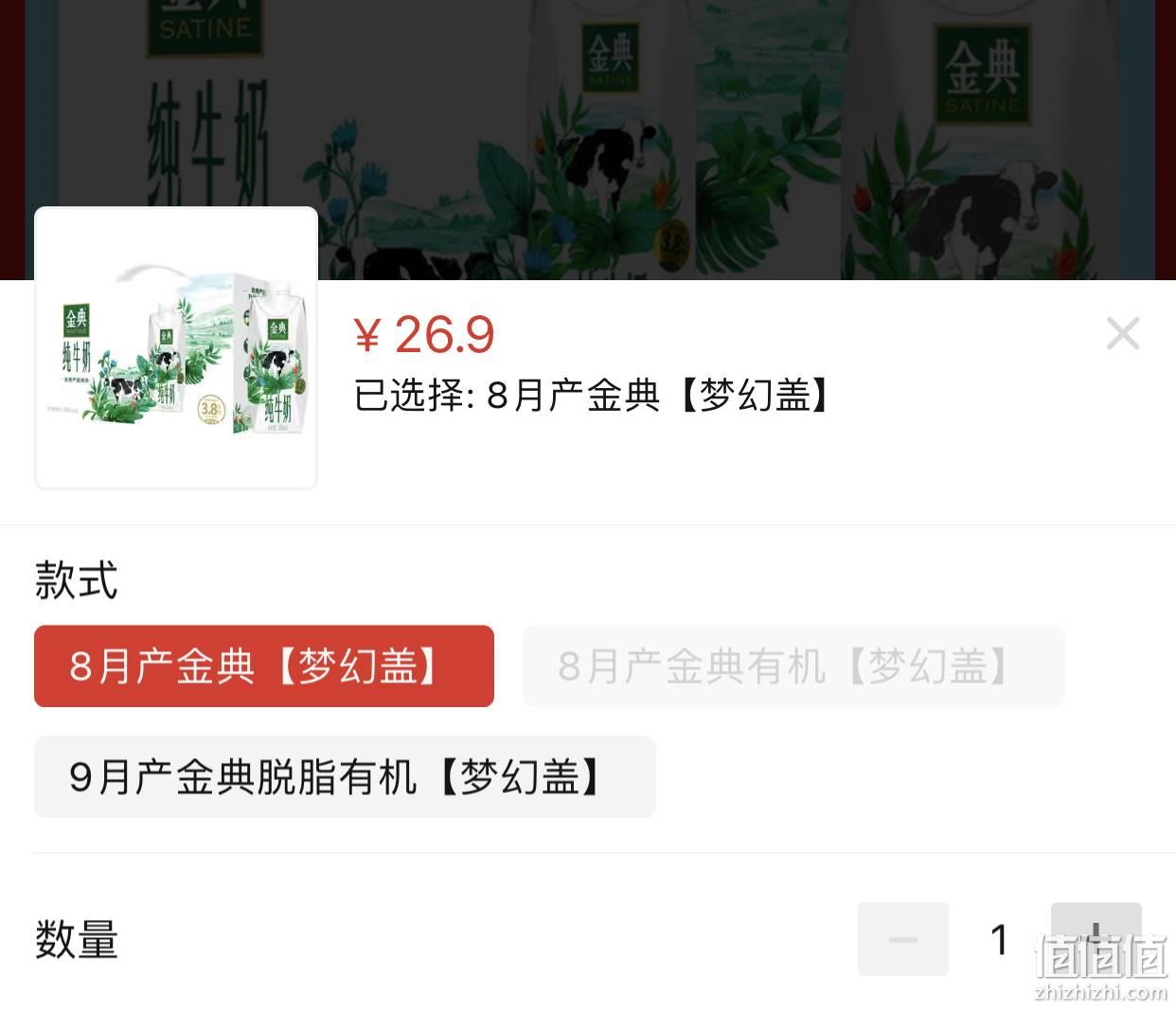The height and width of the screenshot is (1009, 1176).
Task: Pick the 9月产金典脱脂有机【梦幻盖】 option
Action: click(x=345, y=777)
